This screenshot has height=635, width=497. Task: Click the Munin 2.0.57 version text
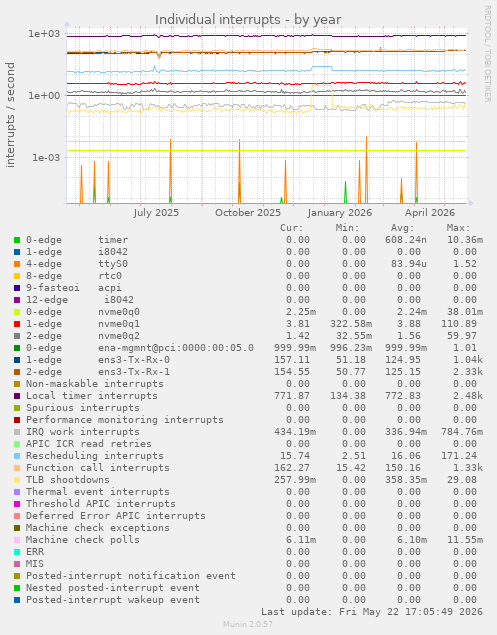click(248, 624)
